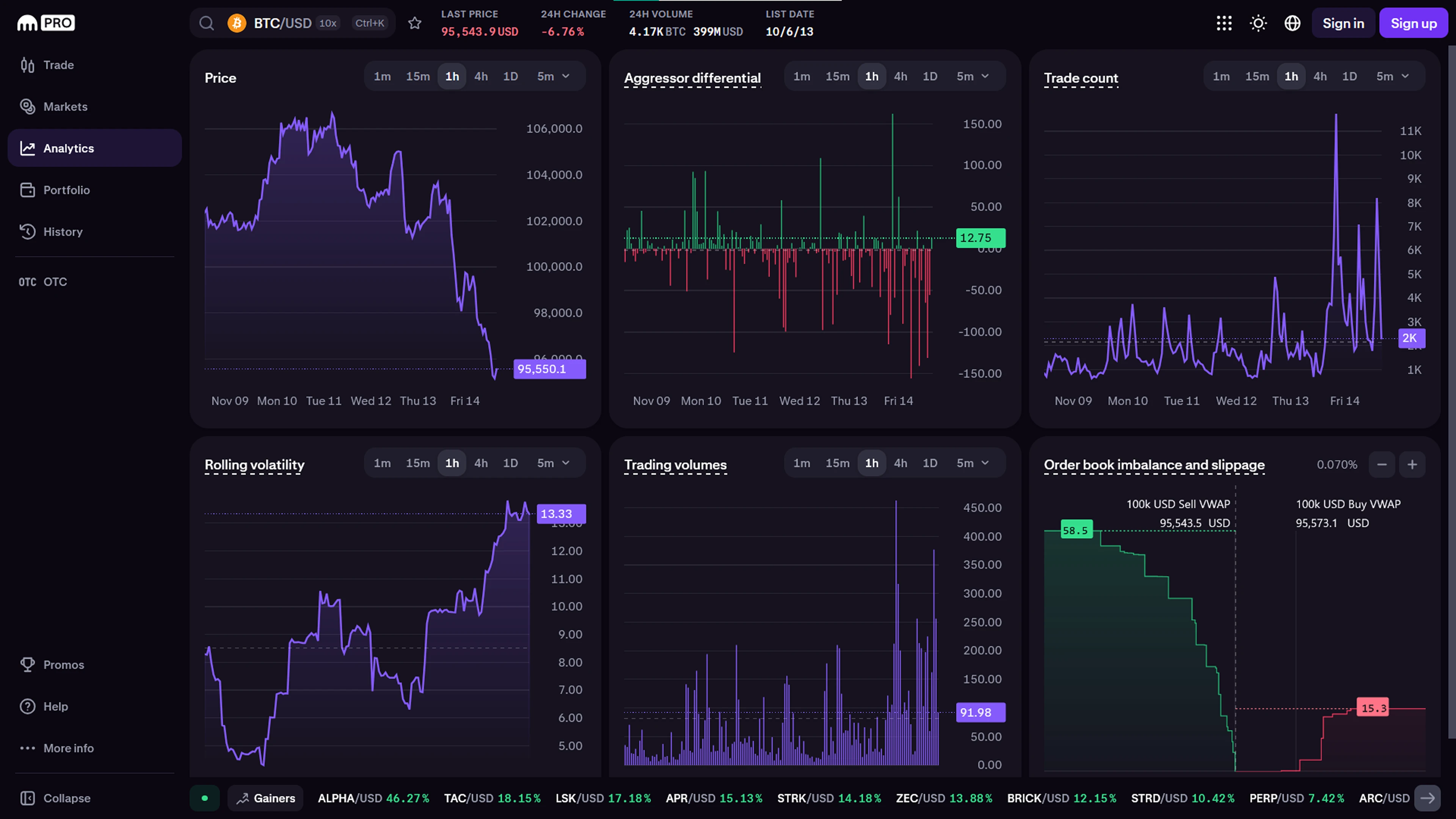Select 4h interval on Price chart
Screen dimensions: 1456x819
[481, 76]
